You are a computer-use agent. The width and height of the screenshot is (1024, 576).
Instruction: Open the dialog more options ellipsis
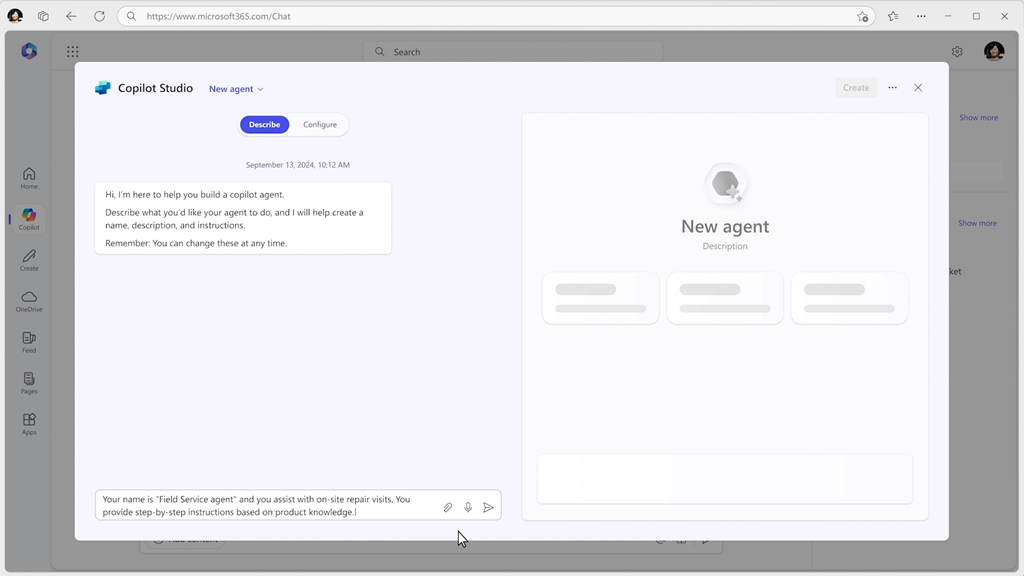(x=892, y=88)
